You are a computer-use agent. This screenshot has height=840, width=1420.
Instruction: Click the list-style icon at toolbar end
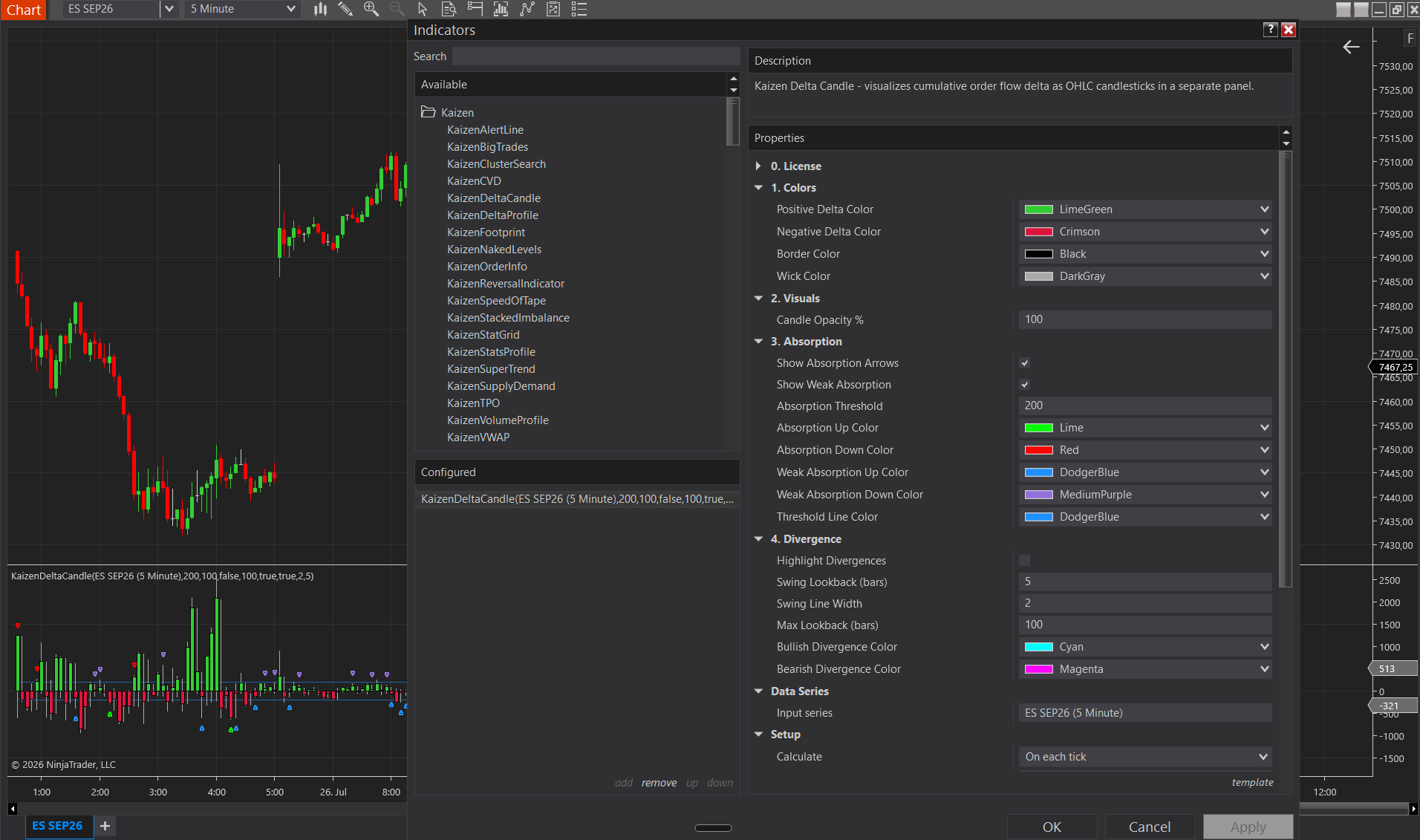tap(579, 9)
